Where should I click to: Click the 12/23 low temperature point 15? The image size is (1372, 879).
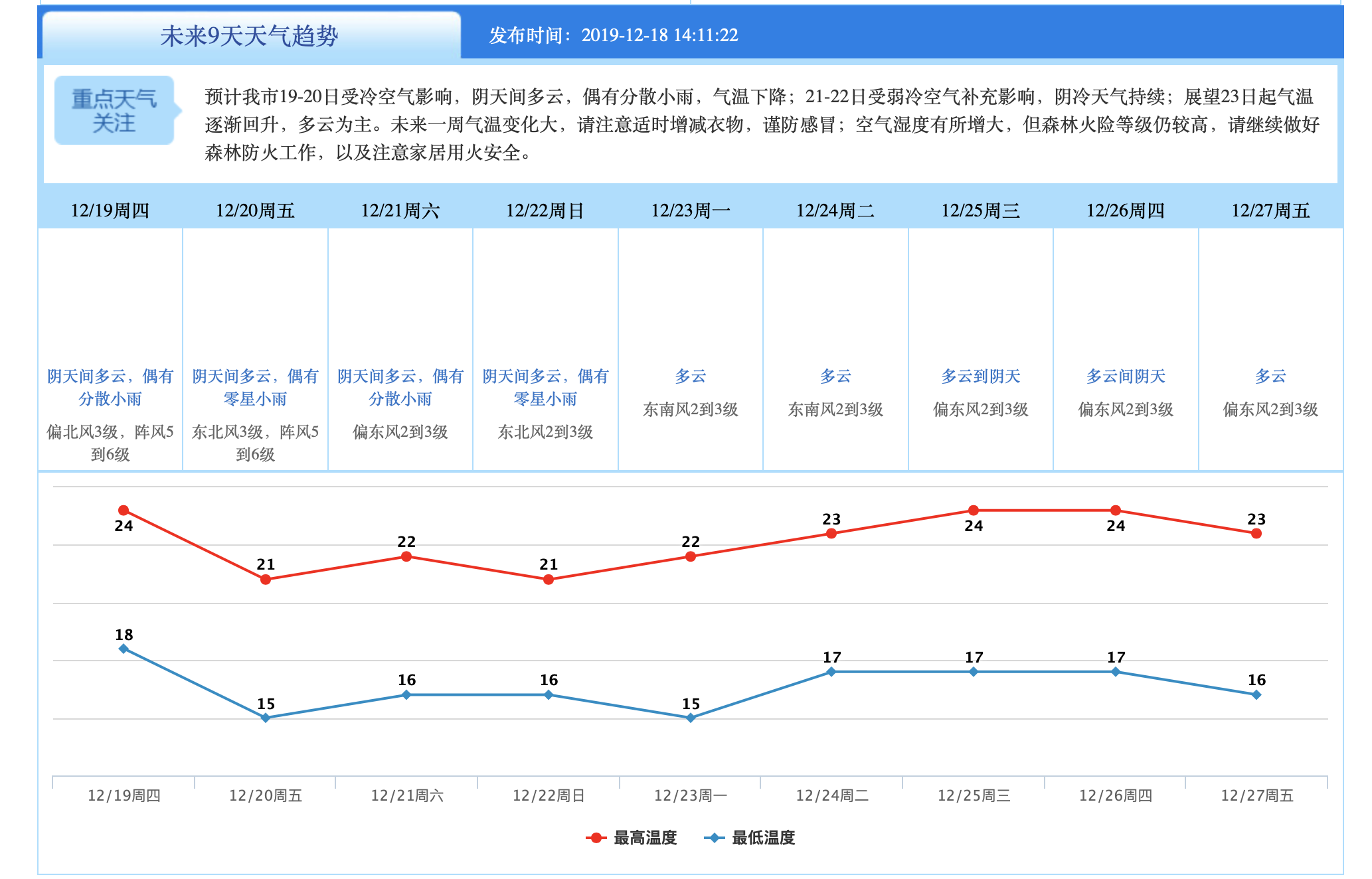coord(691,718)
